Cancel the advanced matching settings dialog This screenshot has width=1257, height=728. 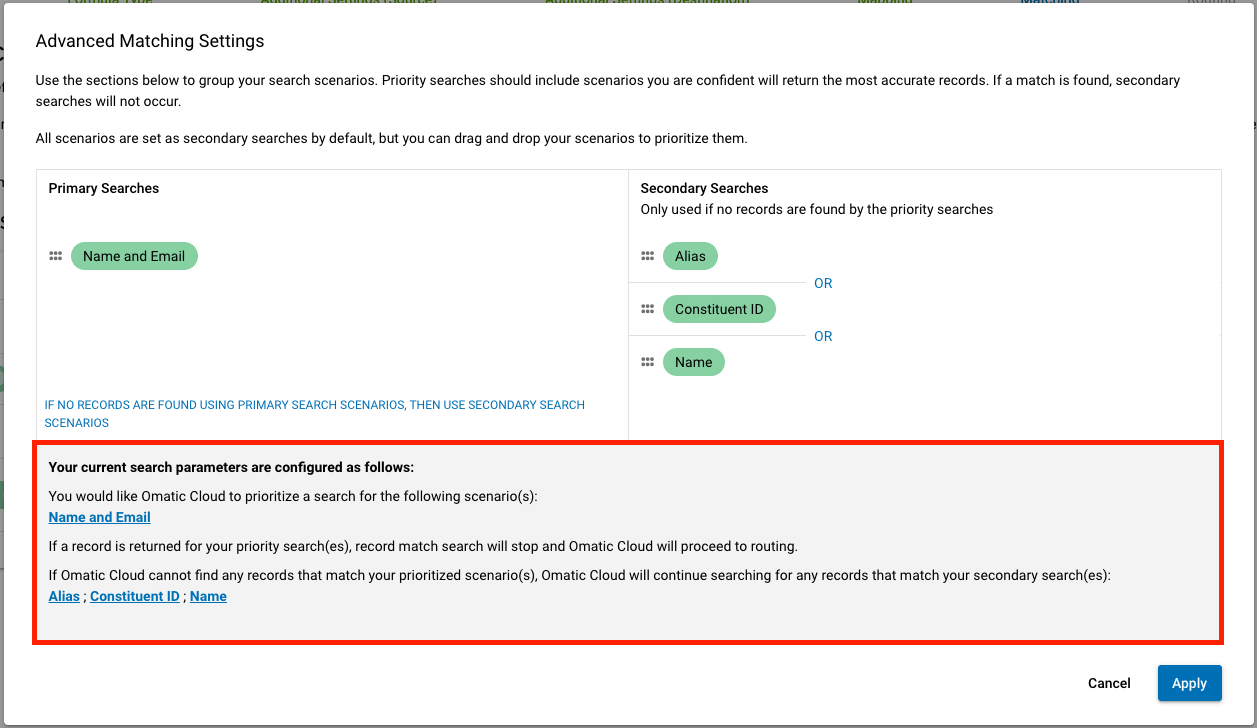tap(1108, 683)
